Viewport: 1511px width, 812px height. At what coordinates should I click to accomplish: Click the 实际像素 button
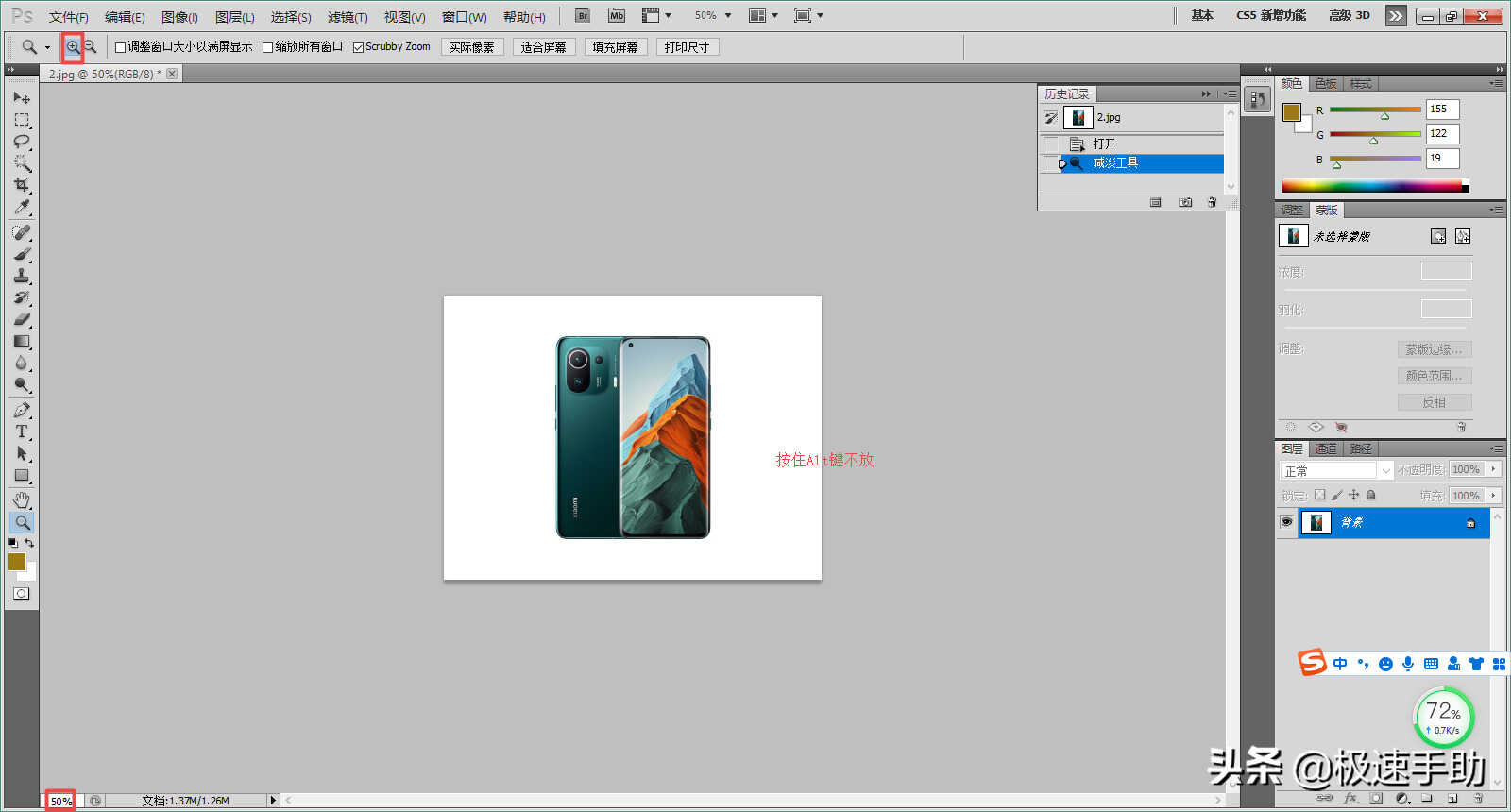(472, 47)
